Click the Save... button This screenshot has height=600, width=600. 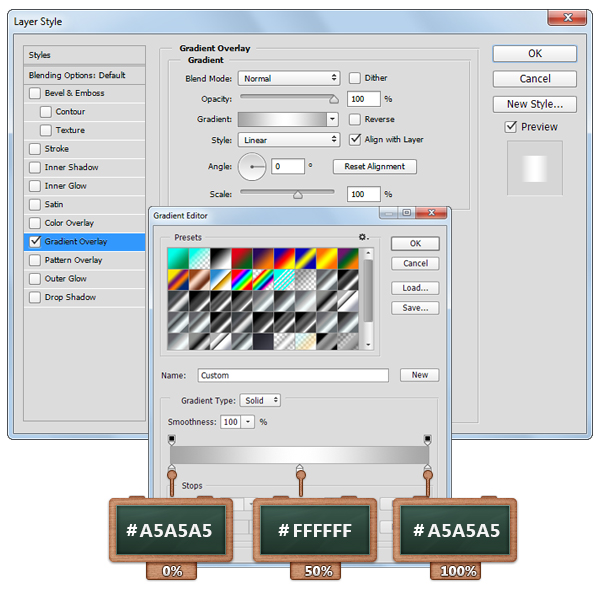pyautogui.click(x=415, y=308)
